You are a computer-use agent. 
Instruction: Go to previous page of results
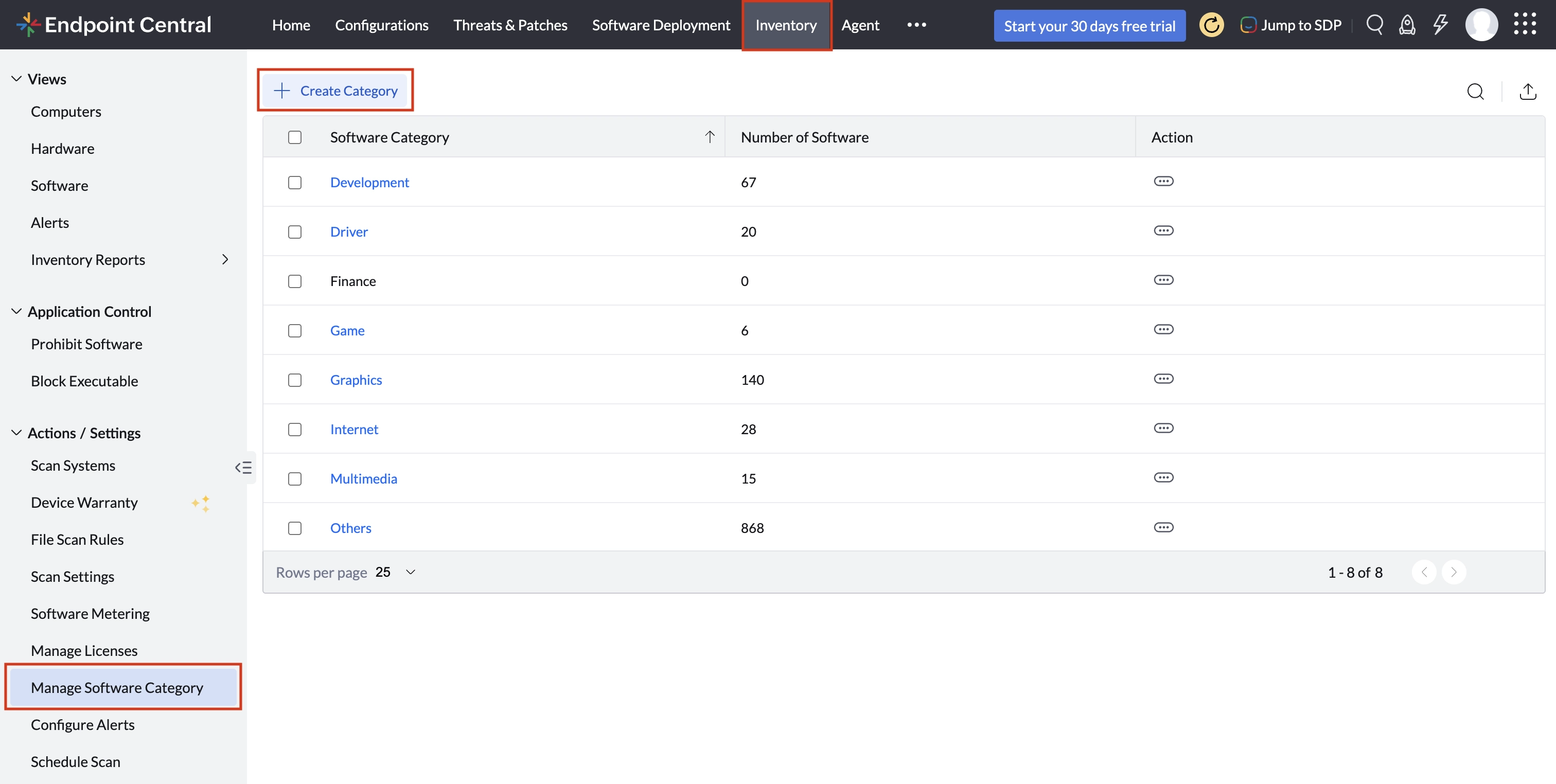(x=1424, y=572)
